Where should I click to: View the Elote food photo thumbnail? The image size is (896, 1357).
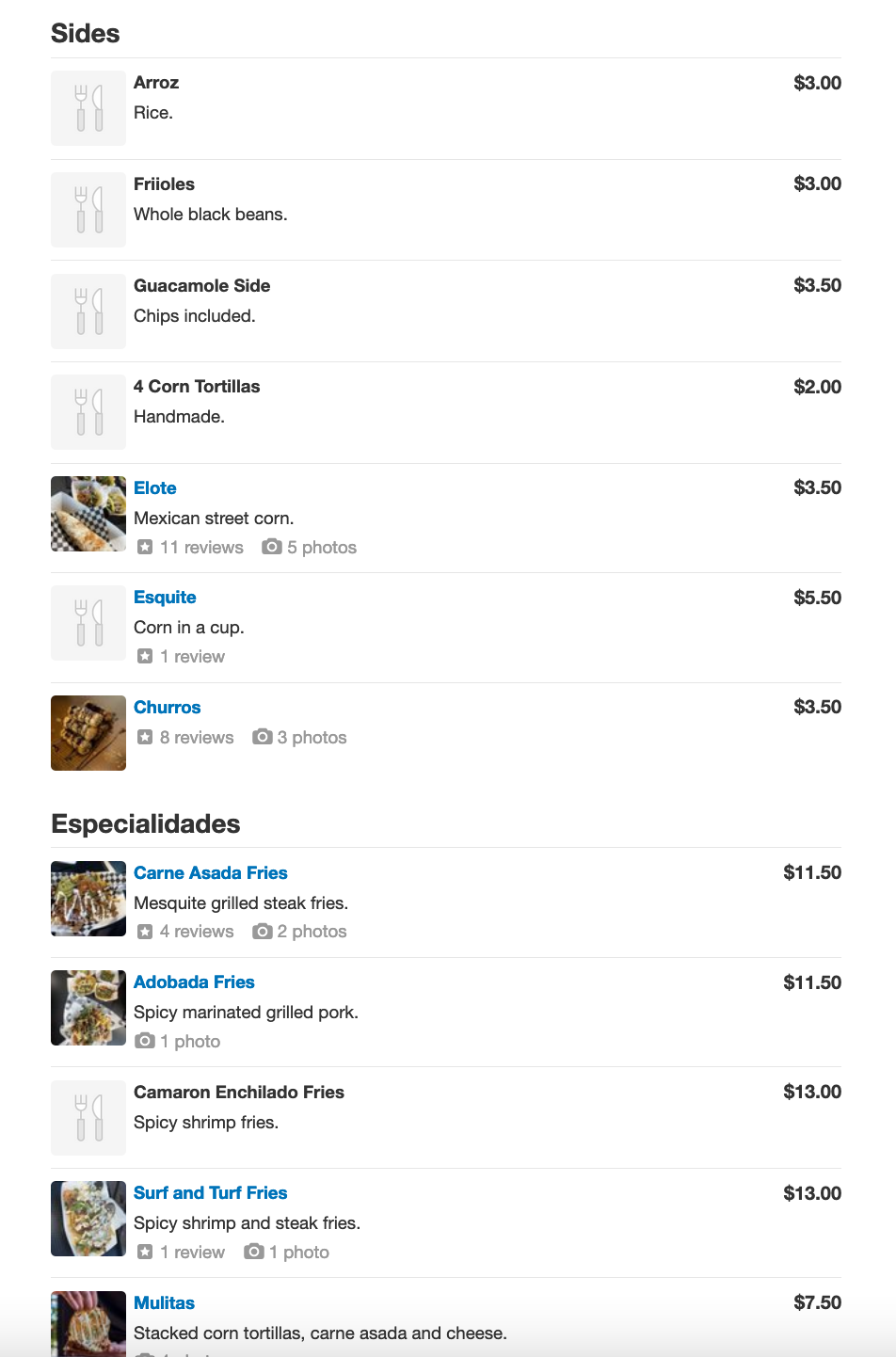coord(88,514)
